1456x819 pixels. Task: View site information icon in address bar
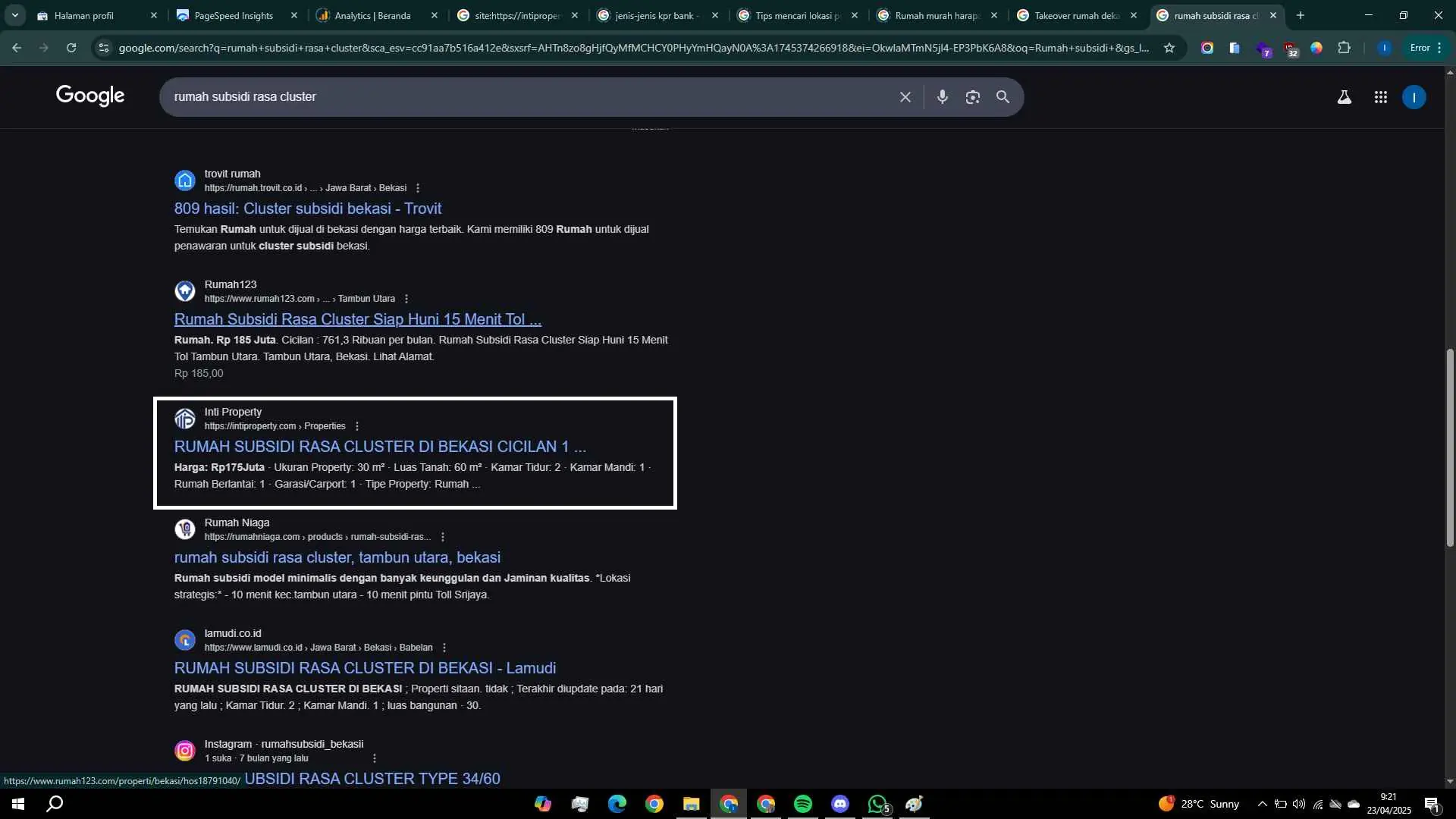[x=104, y=48]
